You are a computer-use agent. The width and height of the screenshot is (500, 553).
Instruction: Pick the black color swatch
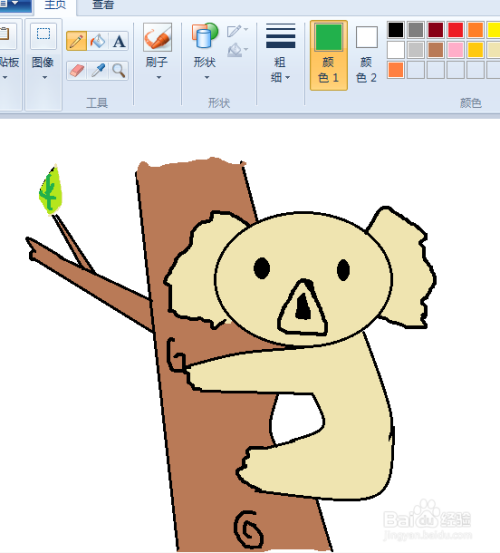(396, 30)
